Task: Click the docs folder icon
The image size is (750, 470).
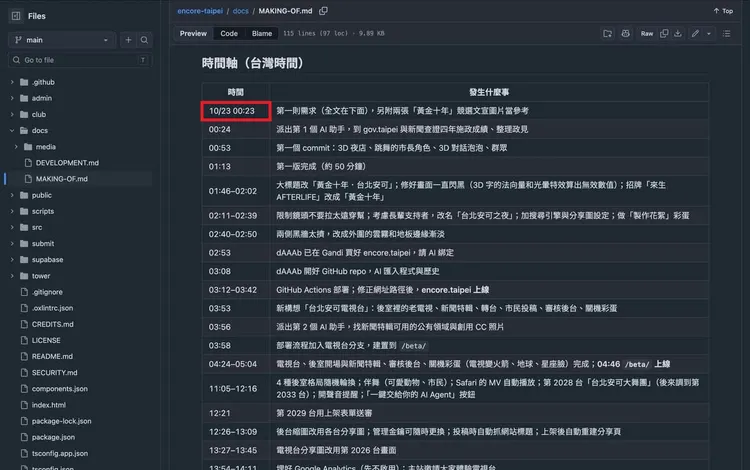Action: click(x=24, y=131)
